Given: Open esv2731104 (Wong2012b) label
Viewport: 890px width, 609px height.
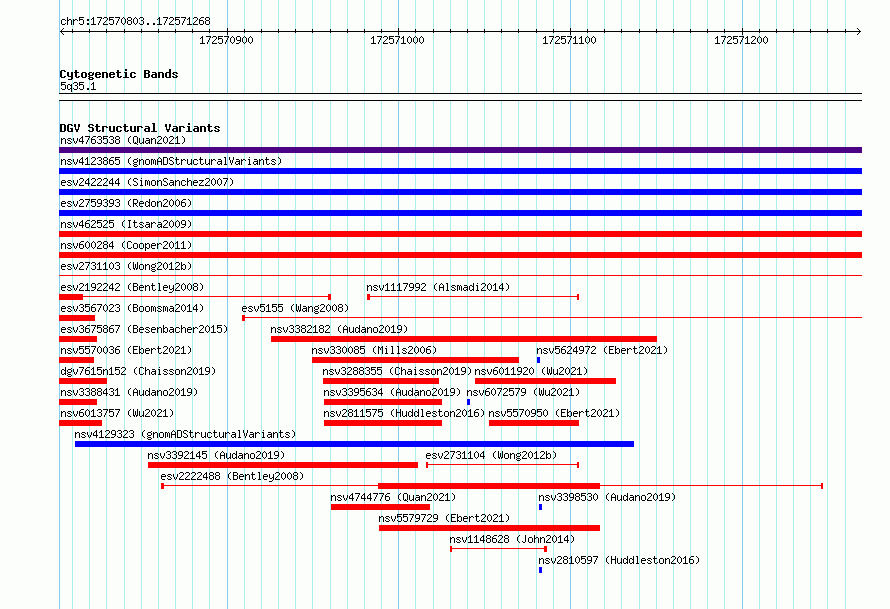Looking at the screenshot, I should 491,455.
